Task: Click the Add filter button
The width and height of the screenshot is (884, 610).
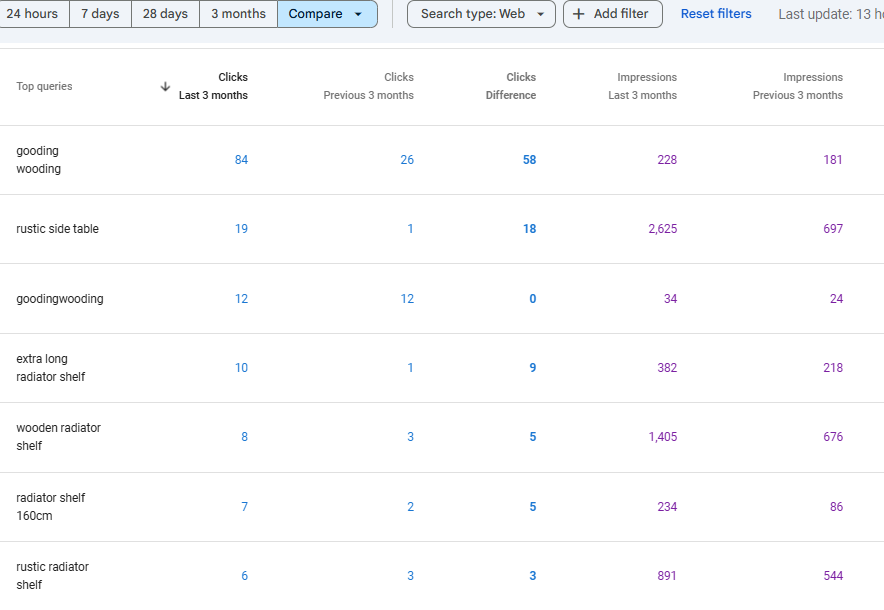Action: point(612,14)
